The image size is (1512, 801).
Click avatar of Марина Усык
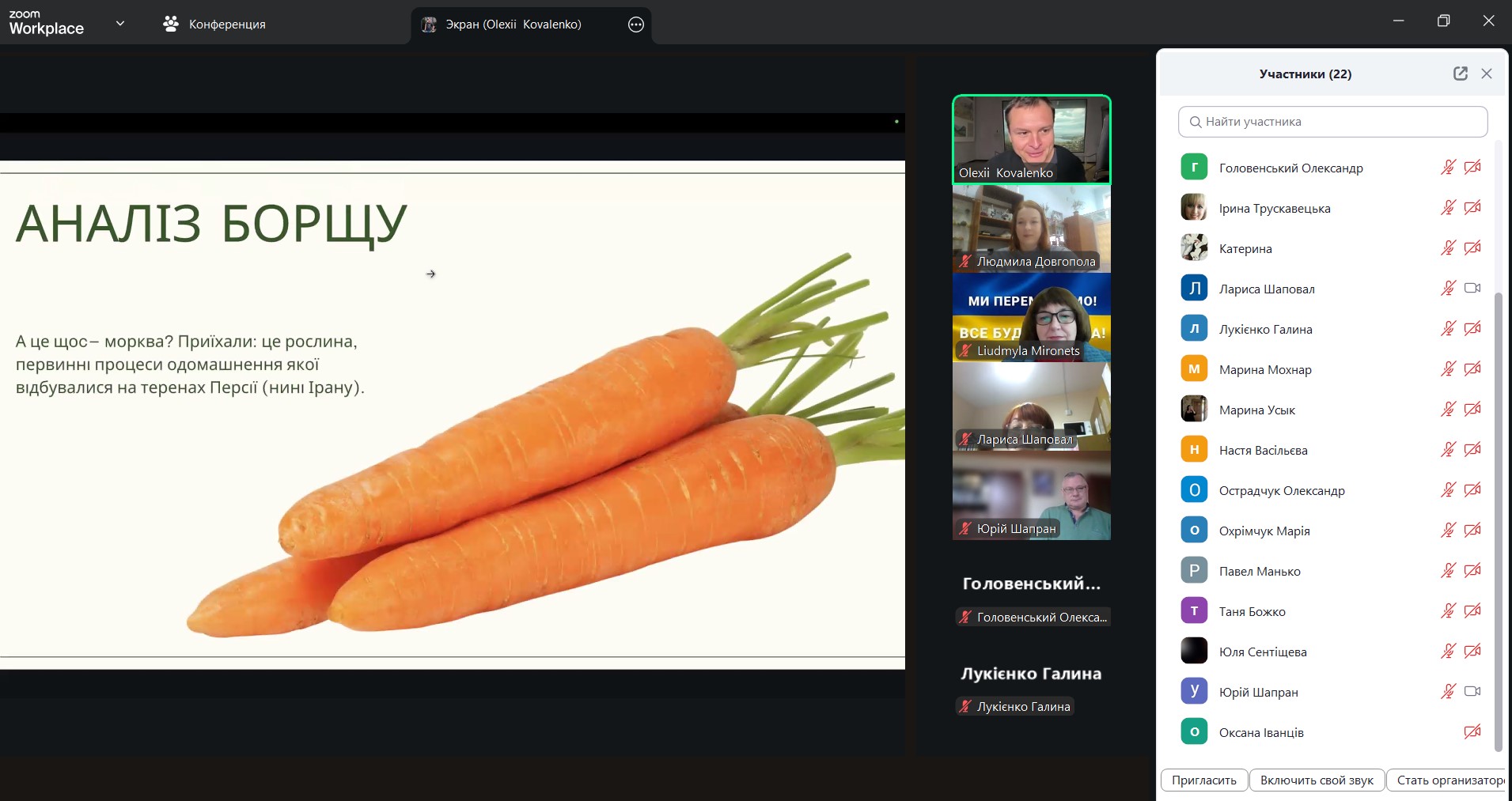click(1194, 410)
